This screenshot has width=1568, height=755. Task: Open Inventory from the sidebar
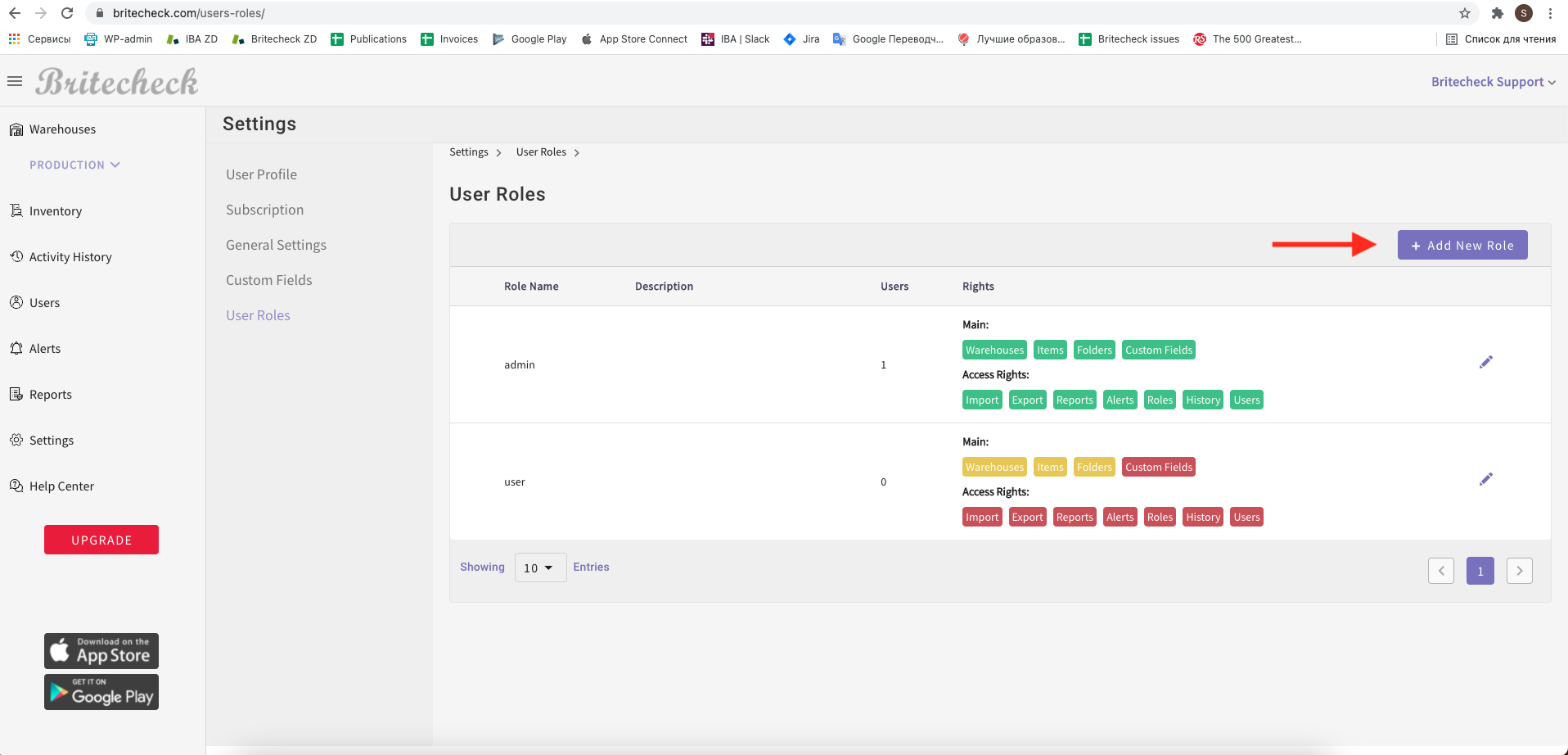pos(55,211)
